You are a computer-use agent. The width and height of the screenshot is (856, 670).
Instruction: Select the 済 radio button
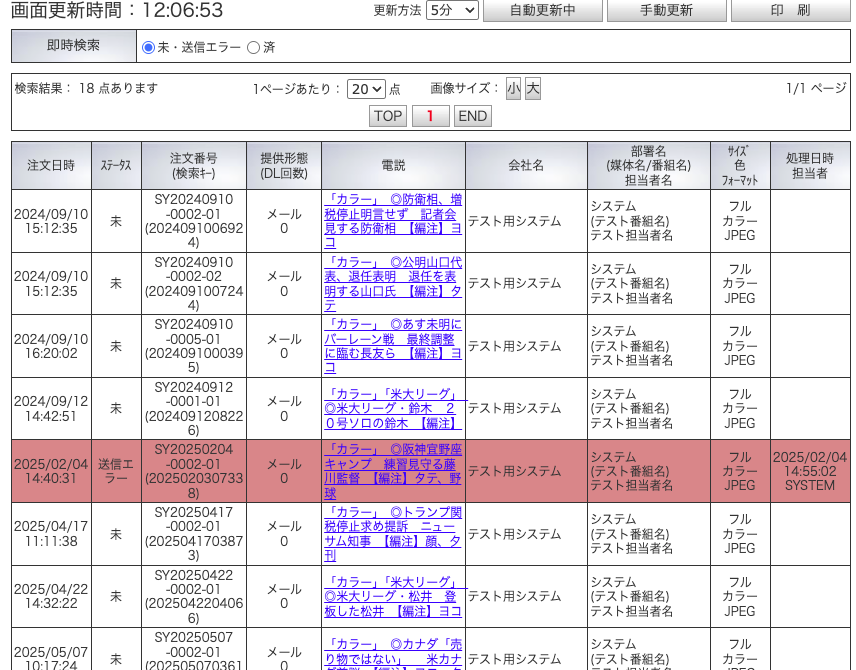253,47
